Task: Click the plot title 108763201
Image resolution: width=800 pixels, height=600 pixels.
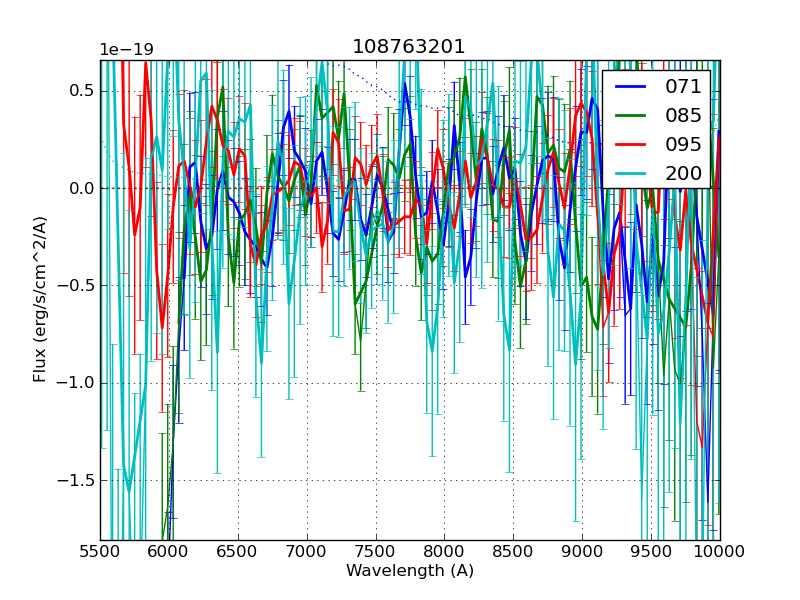Action: [409, 47]
